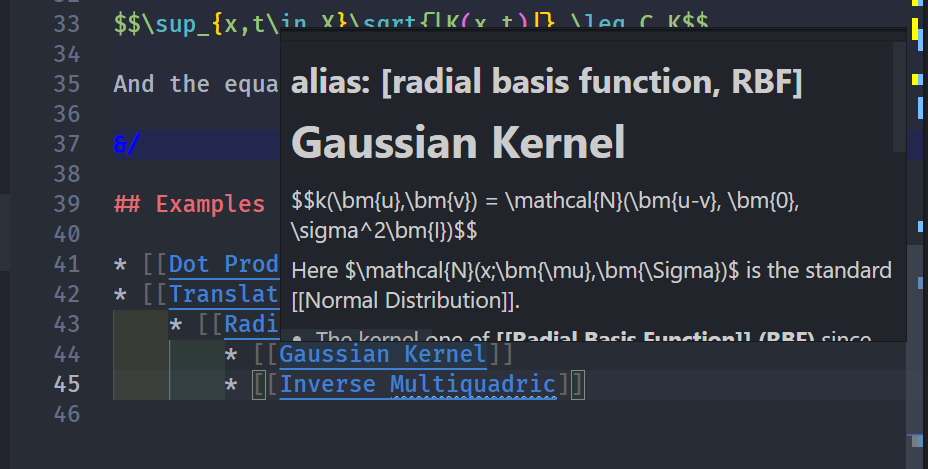The height and width of the screenshot is (469, 928).
Task: Click 'And the equa' text on line 35
Action: (x=196, y=84)
